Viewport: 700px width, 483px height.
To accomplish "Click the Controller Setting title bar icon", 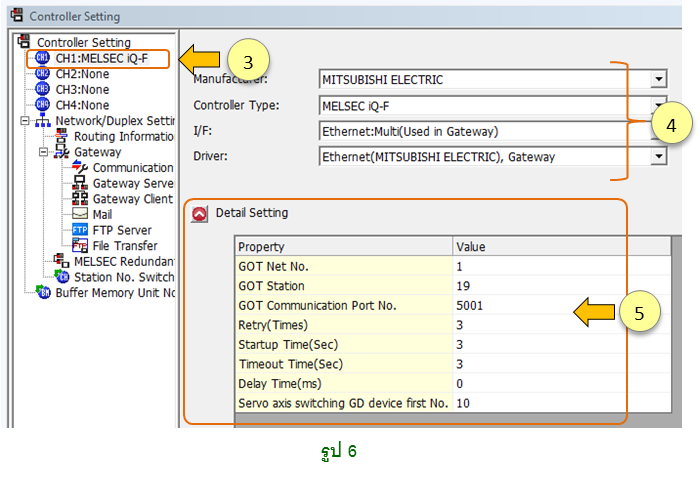I will [17, 15].
